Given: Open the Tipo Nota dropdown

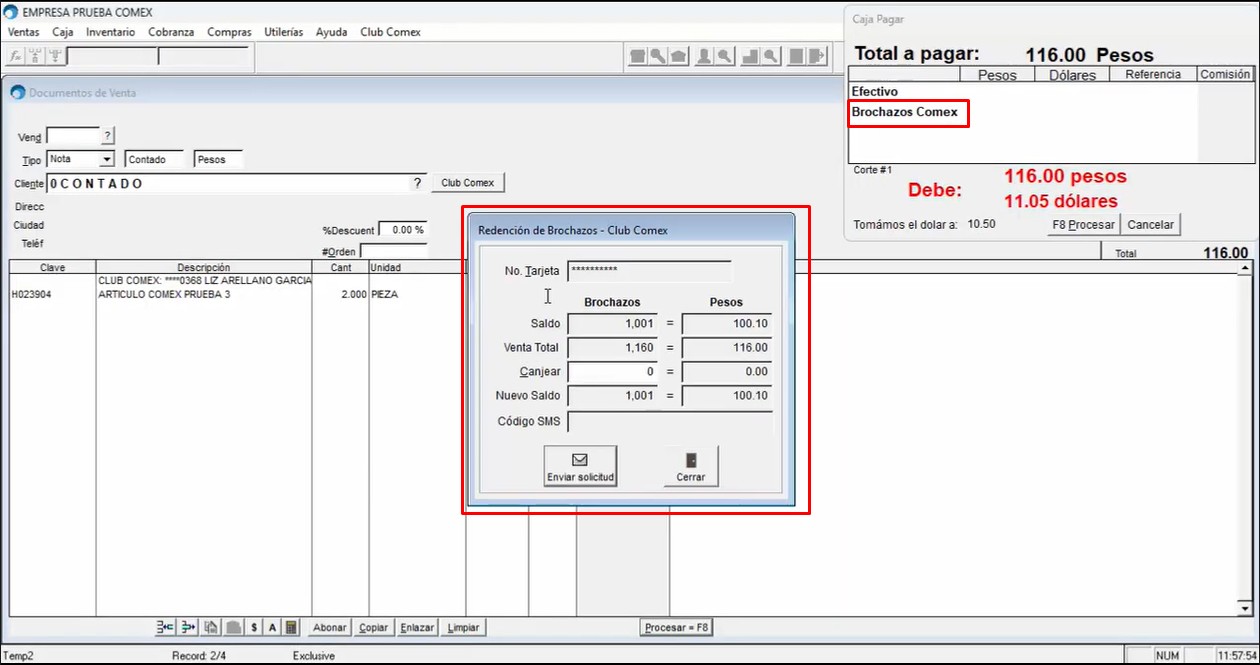Looking at the screenshot, I should [x=107, y=159].
